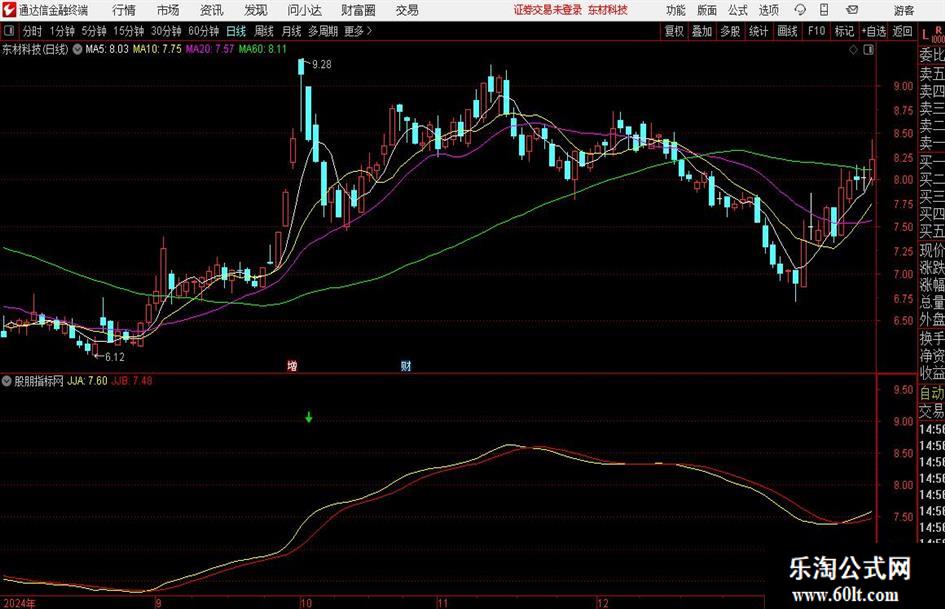Image resolution: width=945 pixels, height=609 pixels.
Task: Switch to 1分钟 period
Action: tap(62, 31)
